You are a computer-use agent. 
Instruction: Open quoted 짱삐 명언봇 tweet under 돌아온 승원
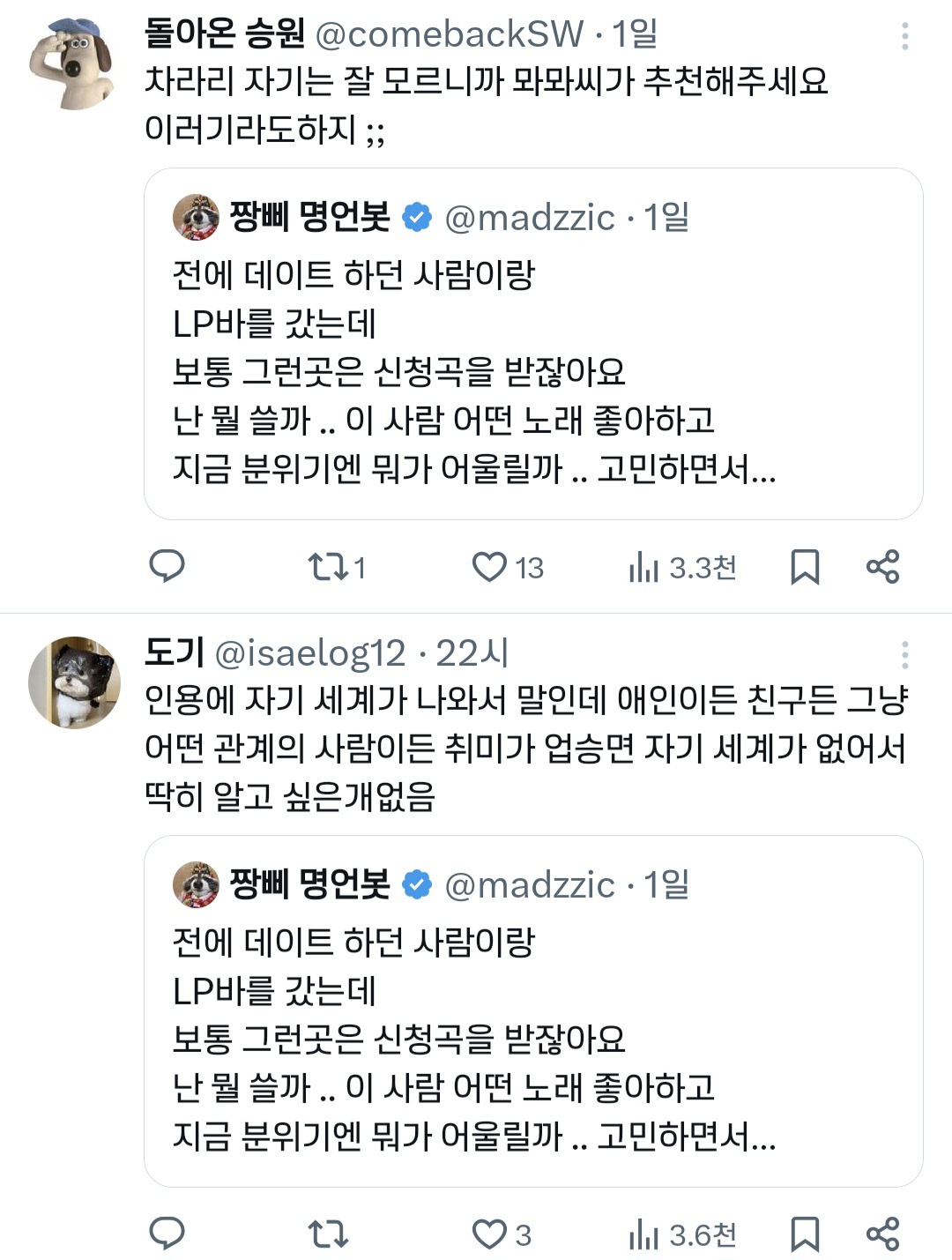(532, 370)
